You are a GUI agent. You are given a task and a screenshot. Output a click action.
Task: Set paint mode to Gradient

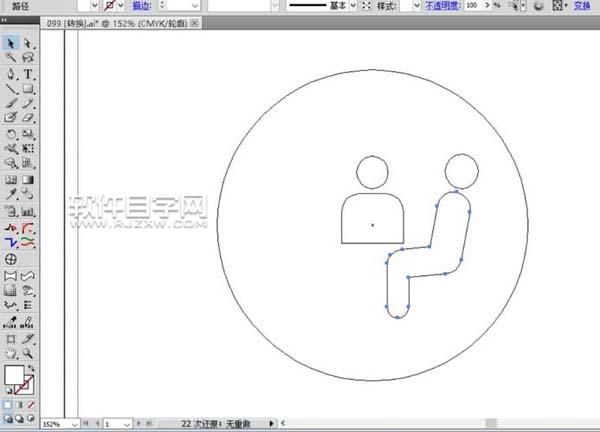point(19,405)
